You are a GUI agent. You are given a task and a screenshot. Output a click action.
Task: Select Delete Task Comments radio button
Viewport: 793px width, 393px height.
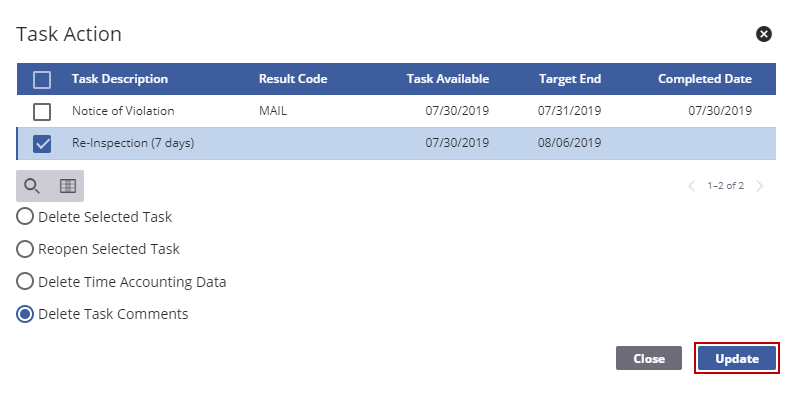coord(25,314)
